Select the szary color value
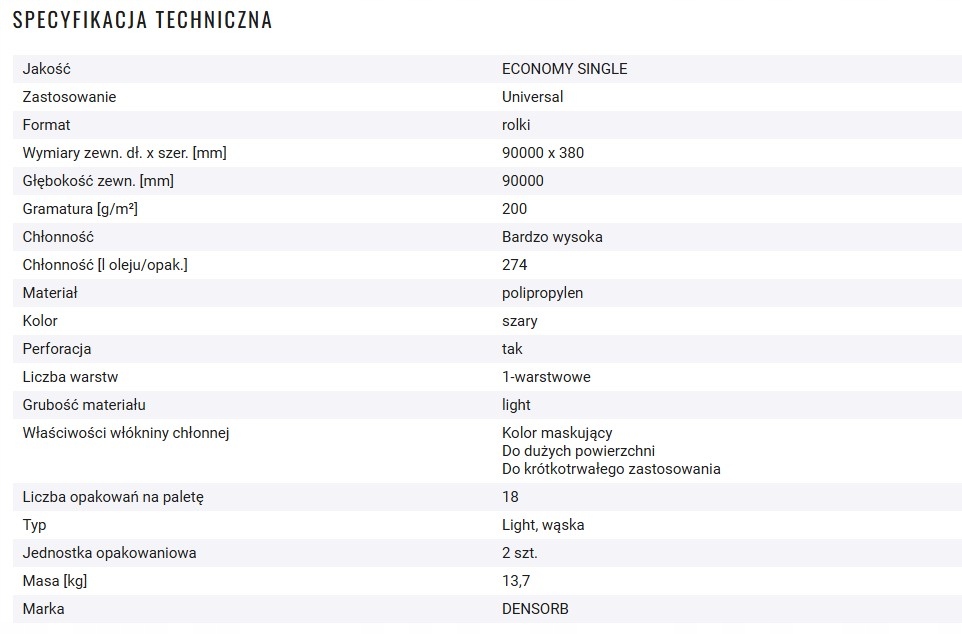 pos(519,321)
